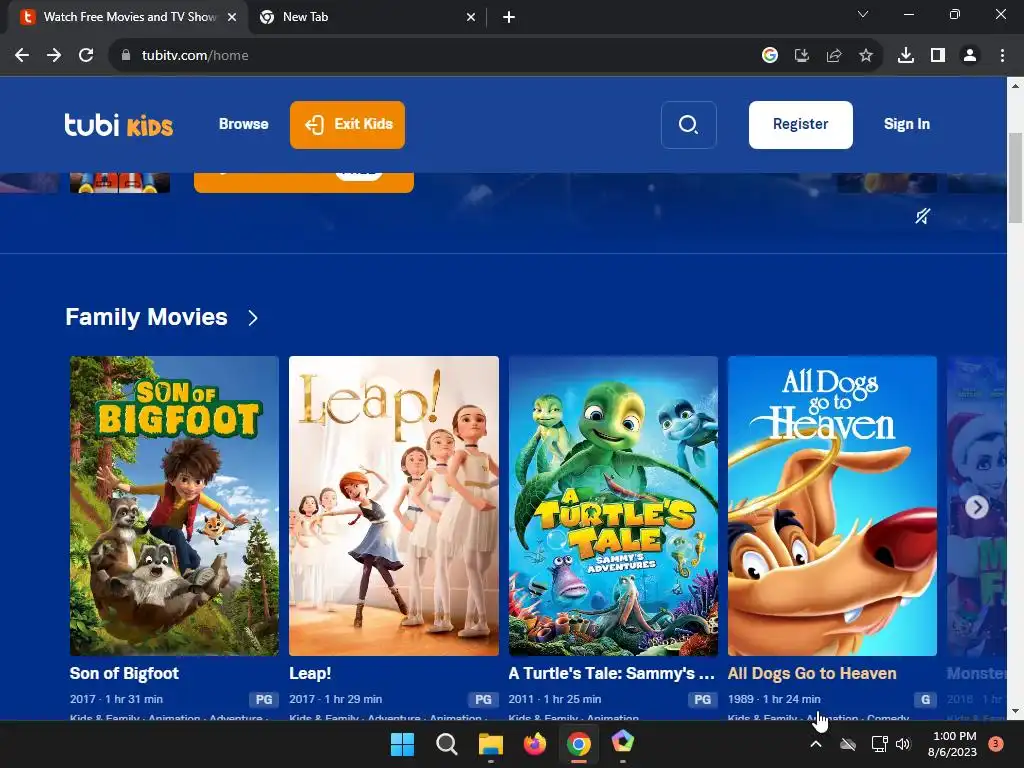Open A Turtle's Tale poster
The width and height of the screenshot is (1024, 768).
point(613,505)
